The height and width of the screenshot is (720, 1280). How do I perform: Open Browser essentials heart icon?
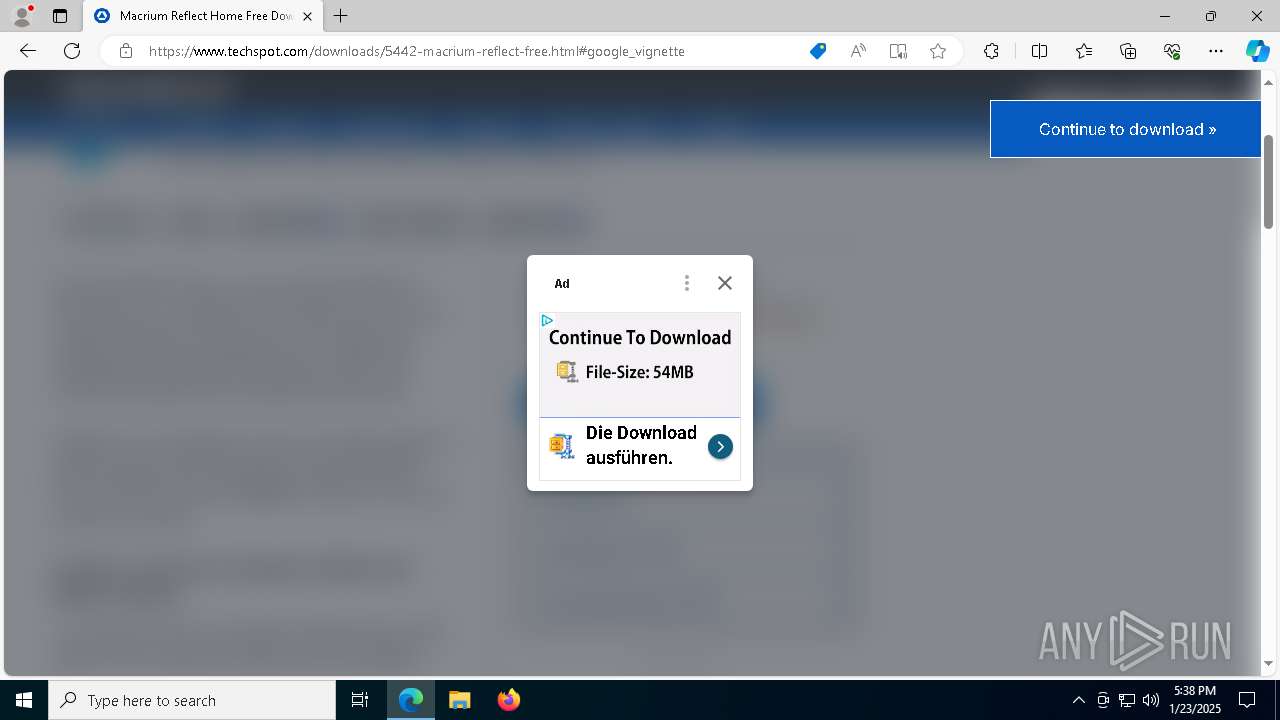click(x=1172, y=51)
